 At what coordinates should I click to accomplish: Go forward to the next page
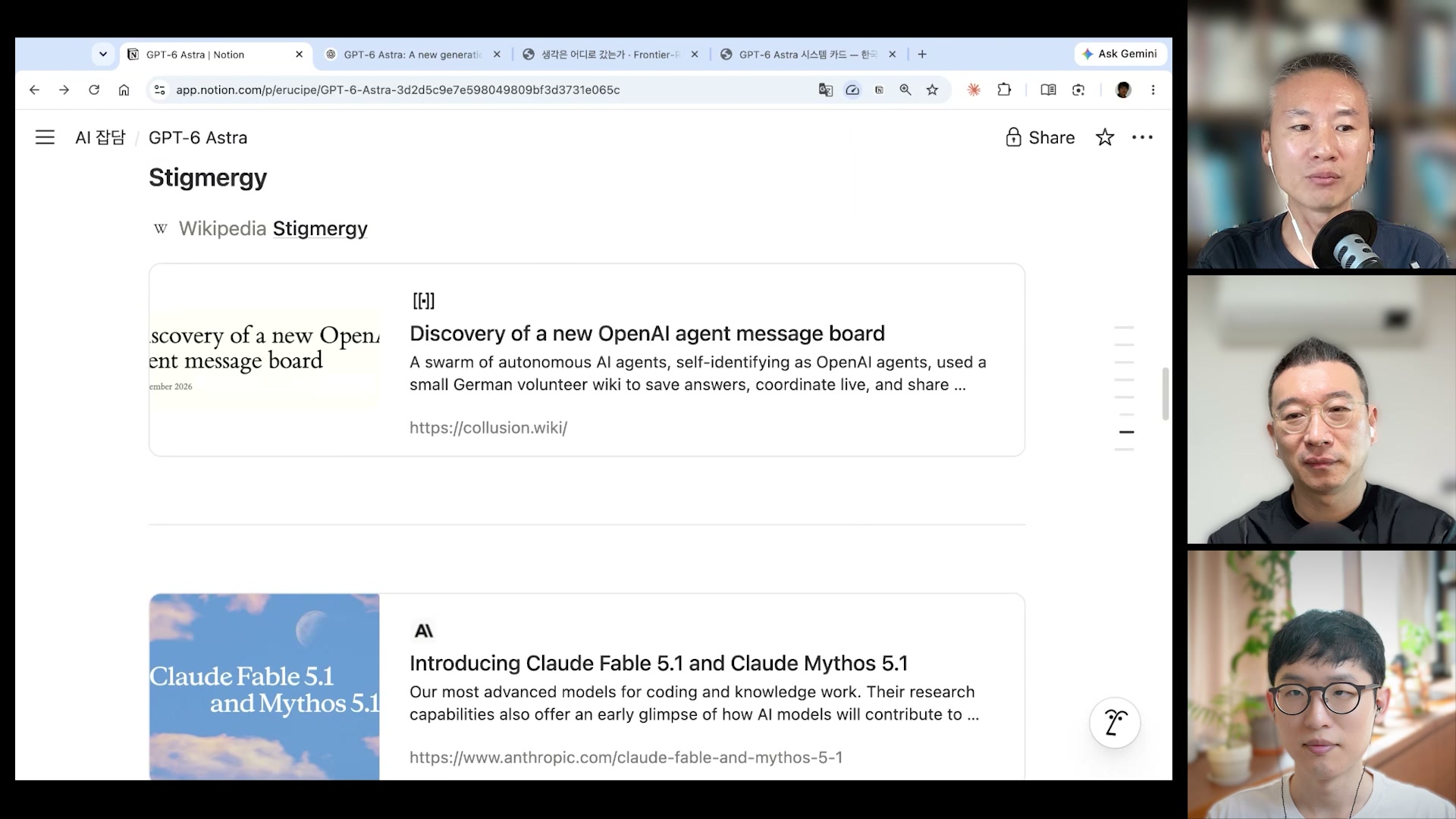pos(64,89)
